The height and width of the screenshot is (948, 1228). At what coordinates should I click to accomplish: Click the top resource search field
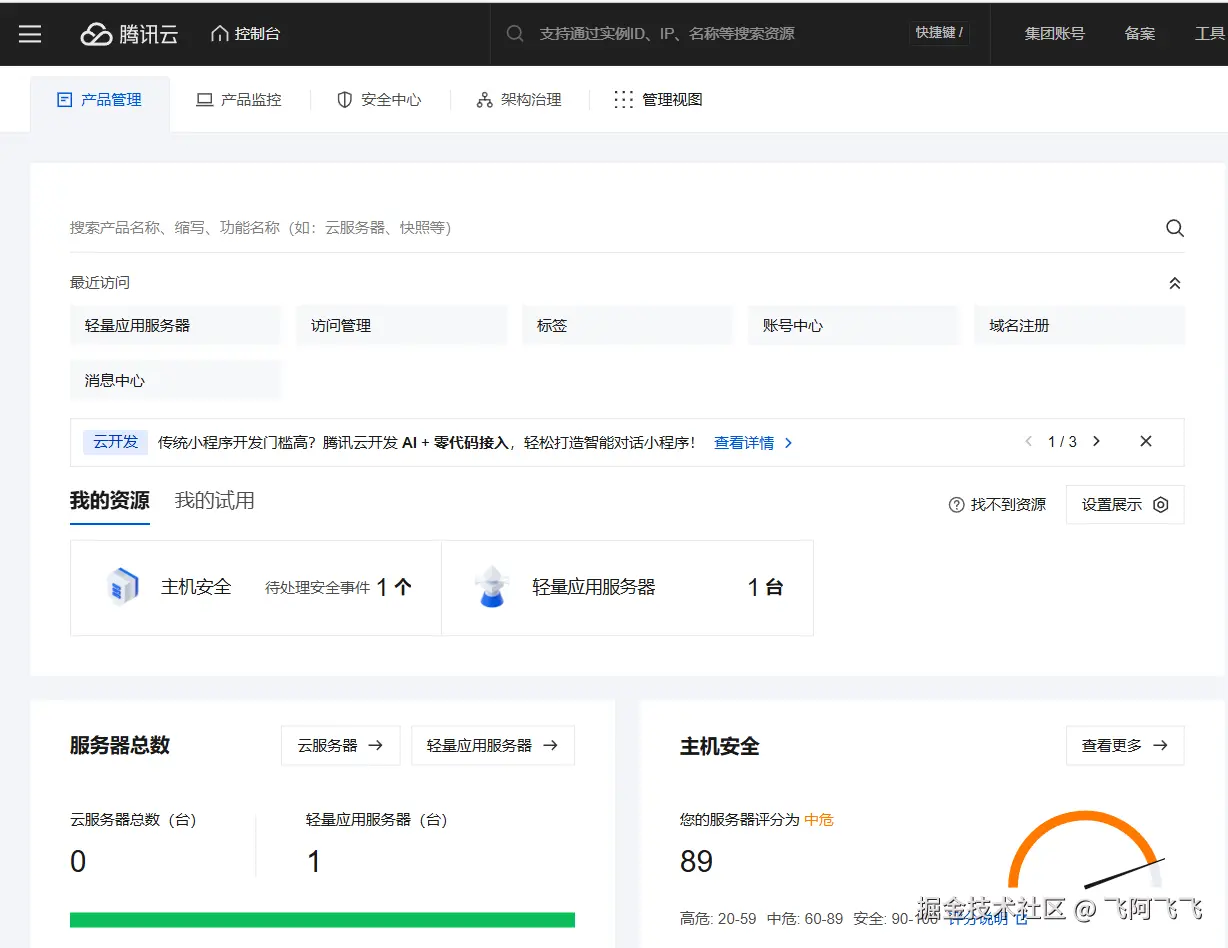coord(700,34)
